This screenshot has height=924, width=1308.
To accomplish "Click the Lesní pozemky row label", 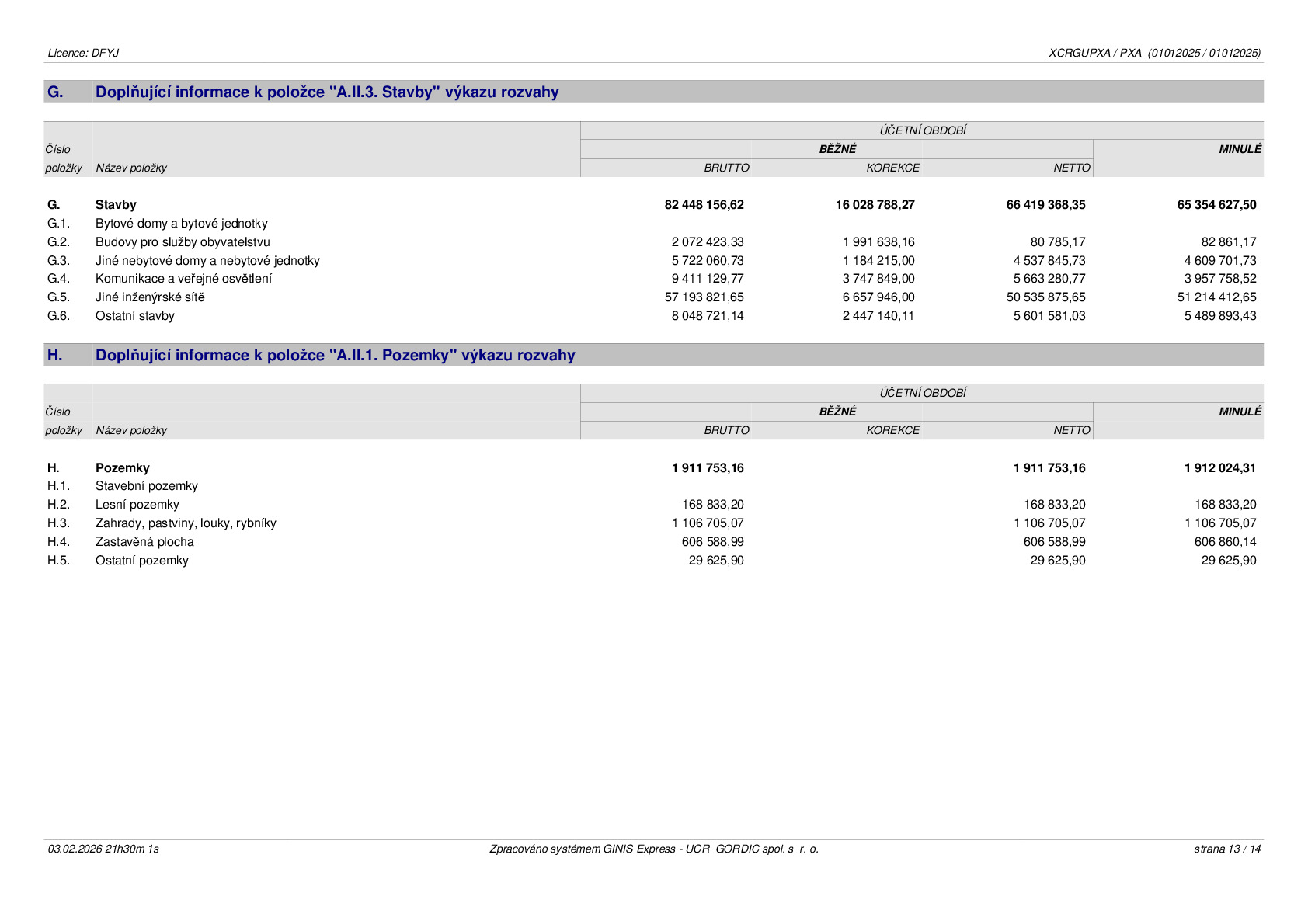I will coord(137,505).
